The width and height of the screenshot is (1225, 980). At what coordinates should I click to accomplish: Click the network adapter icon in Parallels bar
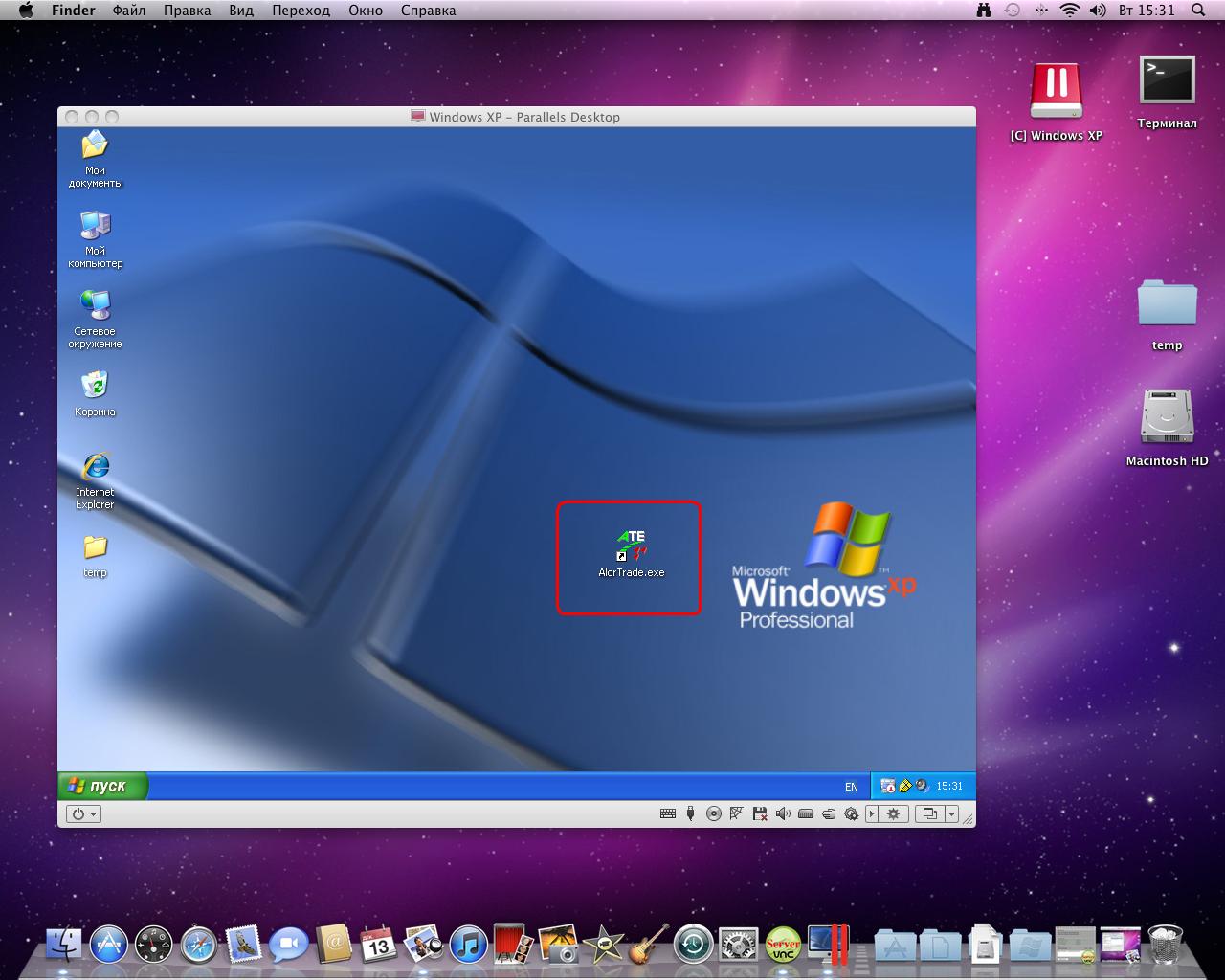[x=736, y=814]
